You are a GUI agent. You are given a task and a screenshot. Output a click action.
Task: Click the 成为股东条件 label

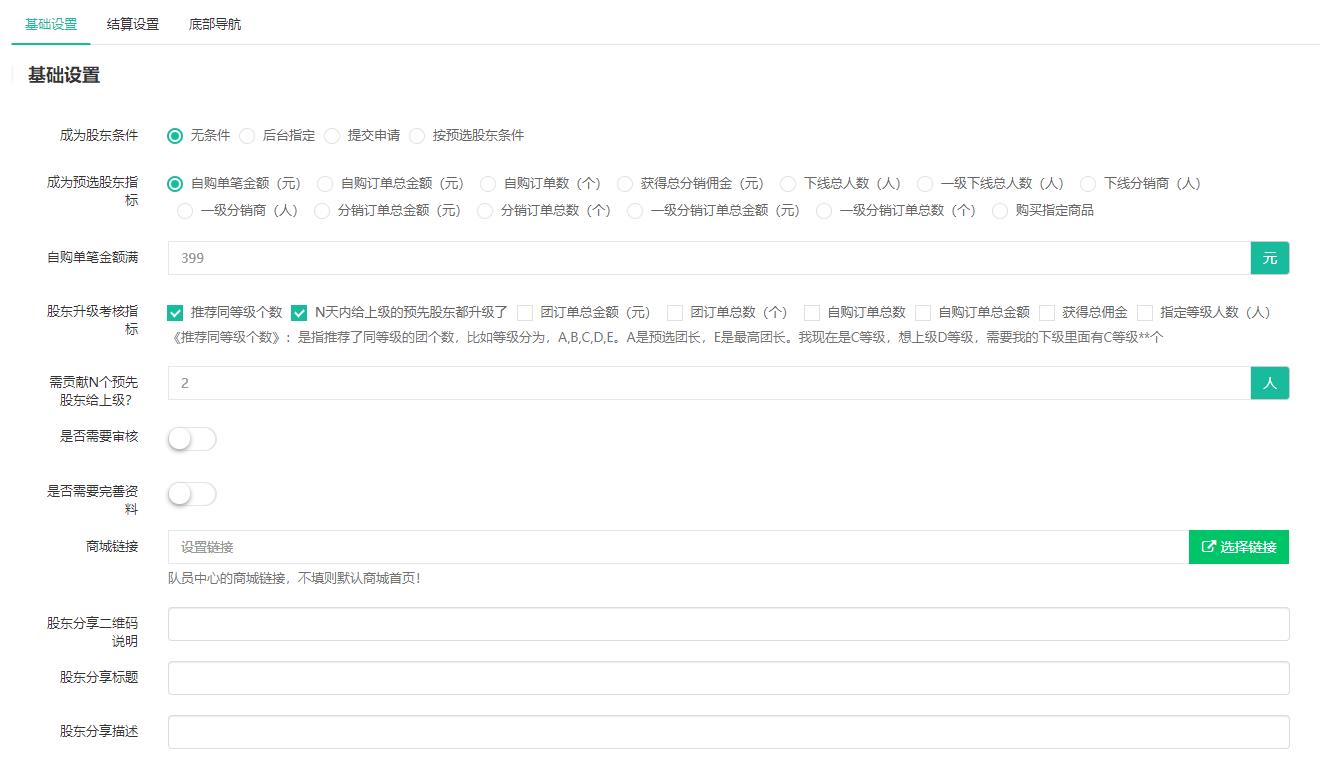tap(98, 135)
